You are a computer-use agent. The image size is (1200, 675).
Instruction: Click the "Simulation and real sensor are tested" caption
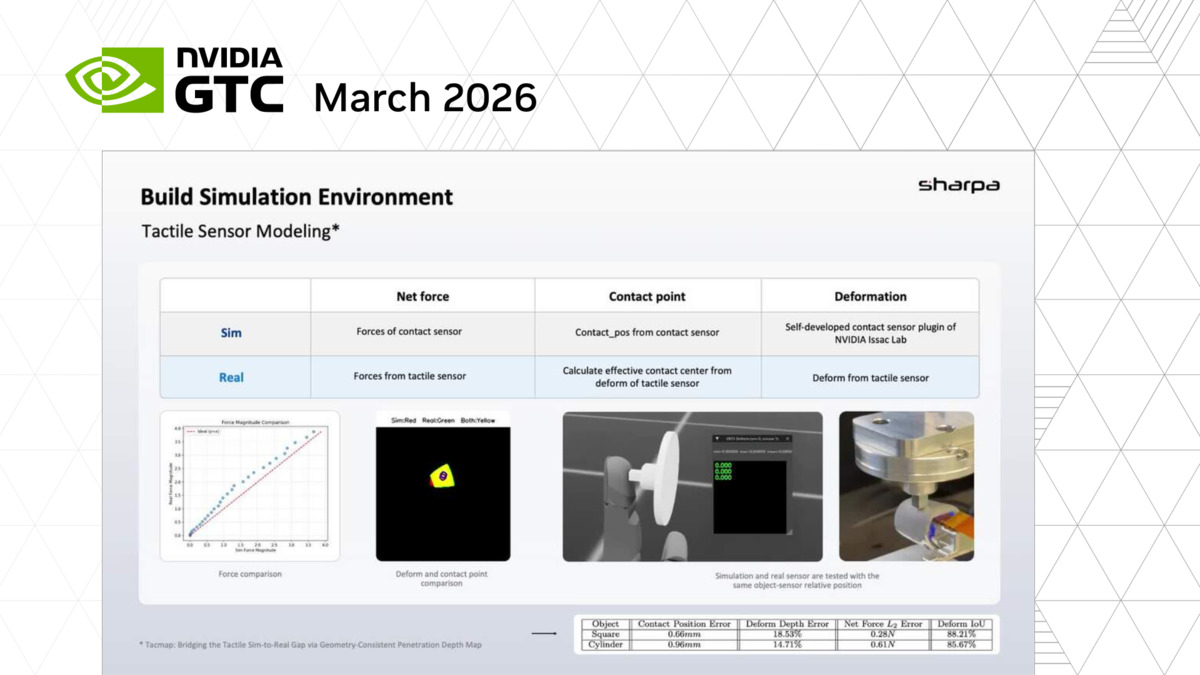point(796,579)
